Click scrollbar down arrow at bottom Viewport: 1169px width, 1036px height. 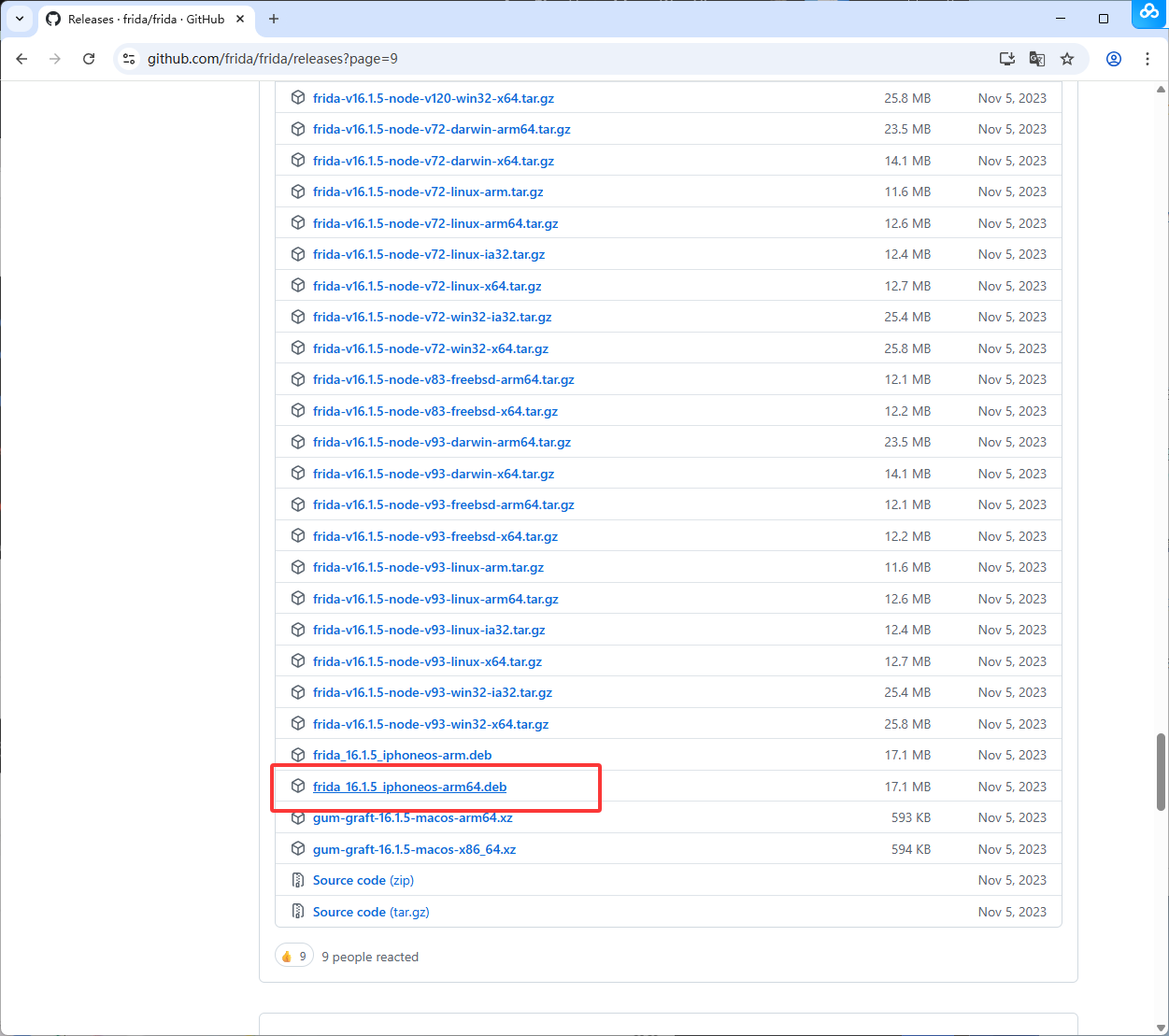pyautogui.click(x=1161, y=1028)
